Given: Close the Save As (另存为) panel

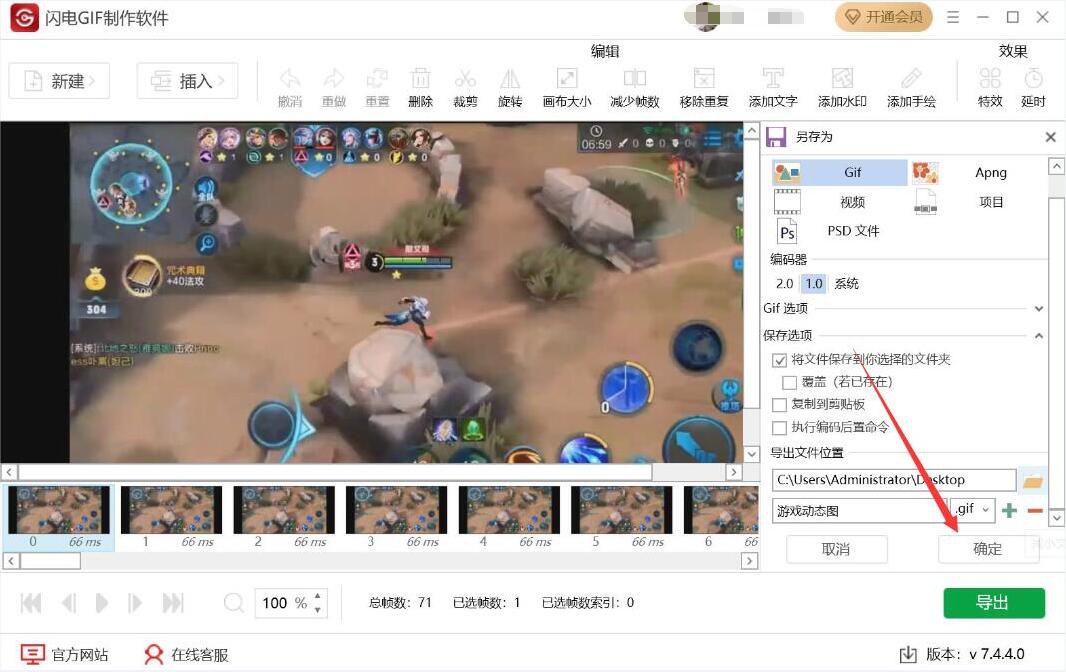Looking at the screenshot, I should (x=1050, y=137).
